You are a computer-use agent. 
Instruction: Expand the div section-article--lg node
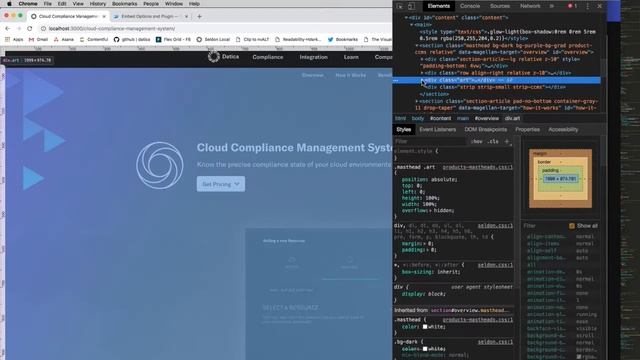(x=422, y=59)
